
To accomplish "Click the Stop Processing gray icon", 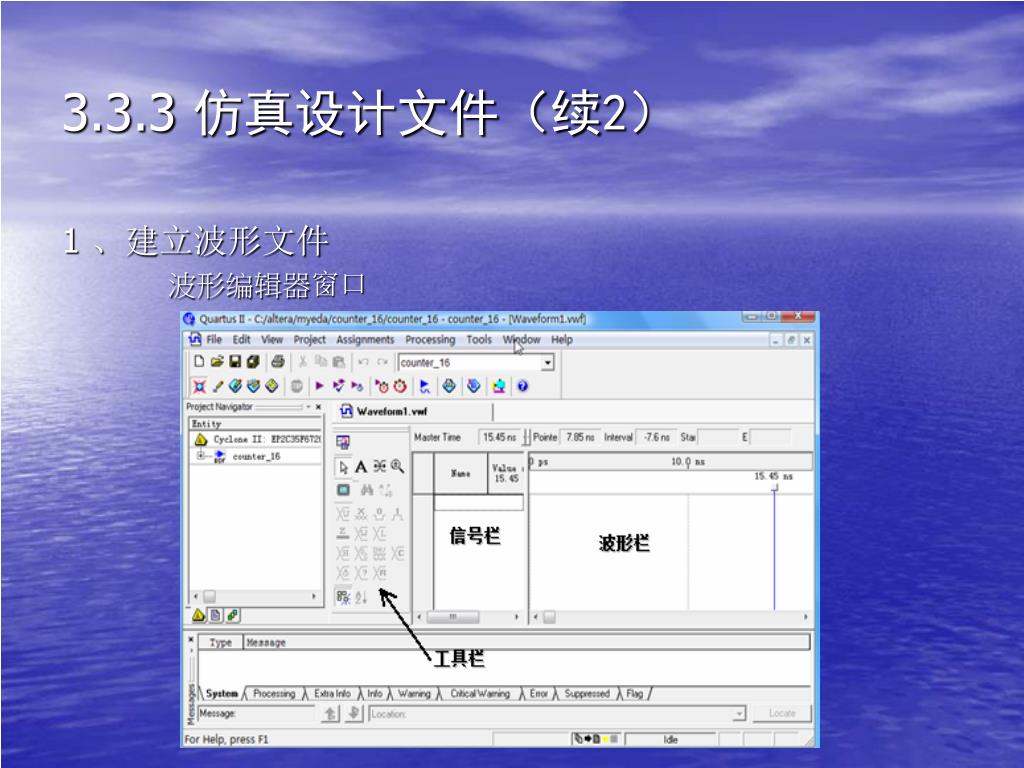I will [296, 386].
